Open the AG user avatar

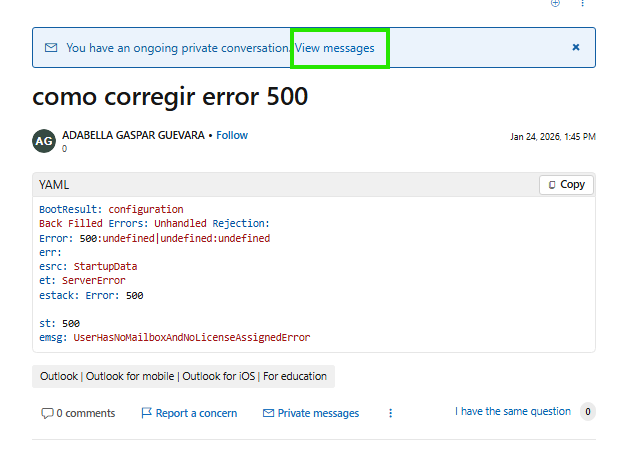(44, 141)
